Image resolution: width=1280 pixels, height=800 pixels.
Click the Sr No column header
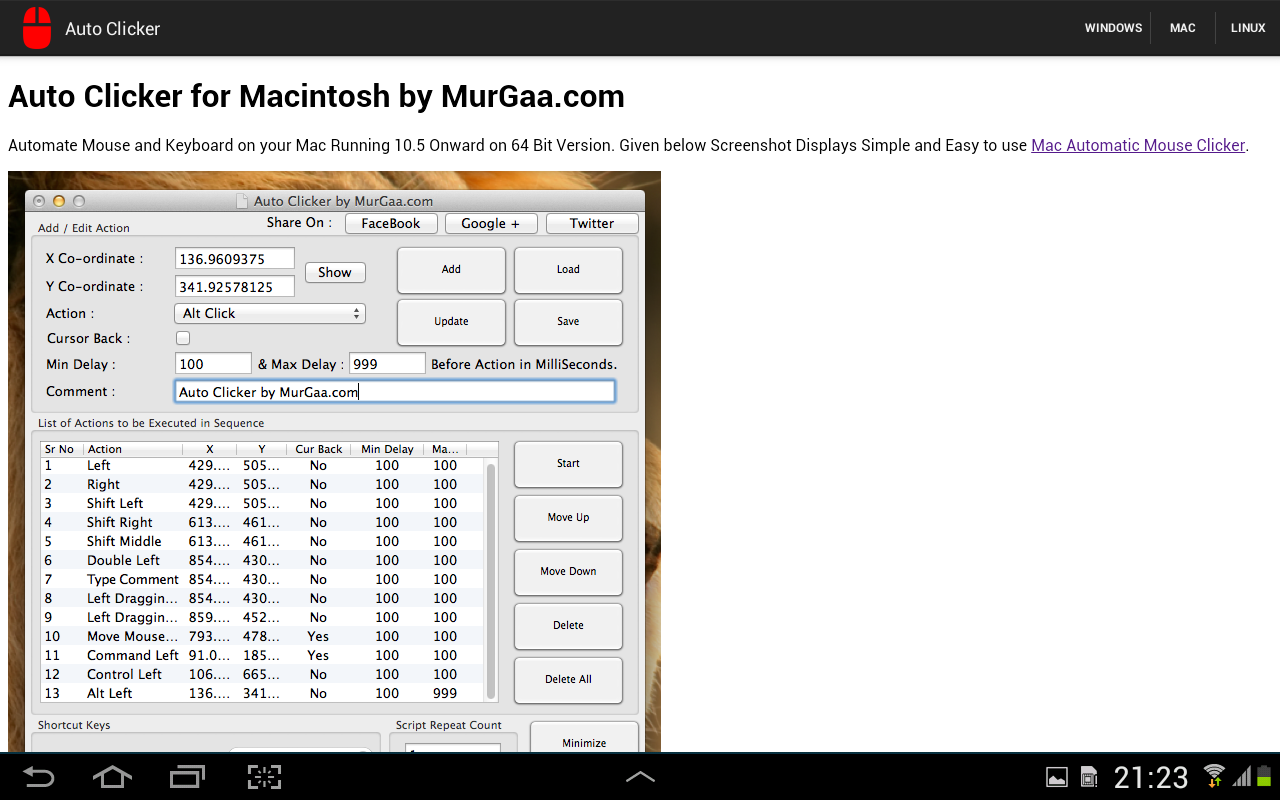tap(60, 449)
